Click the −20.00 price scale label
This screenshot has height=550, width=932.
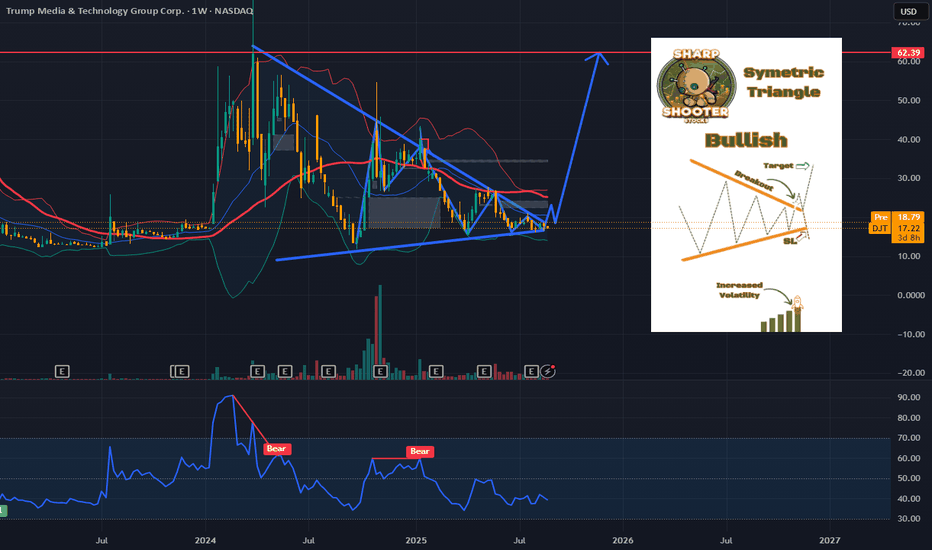click(911, 373)
